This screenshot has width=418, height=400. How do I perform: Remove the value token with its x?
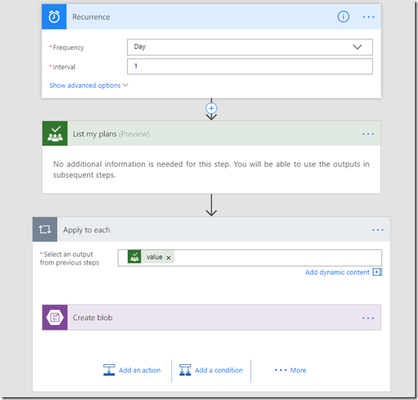pos(168,258)
